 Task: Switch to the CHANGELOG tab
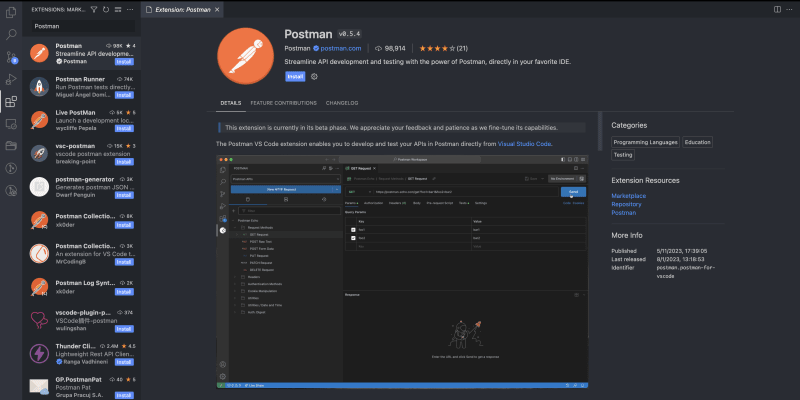pyautogui.click(x=342, y=103)
